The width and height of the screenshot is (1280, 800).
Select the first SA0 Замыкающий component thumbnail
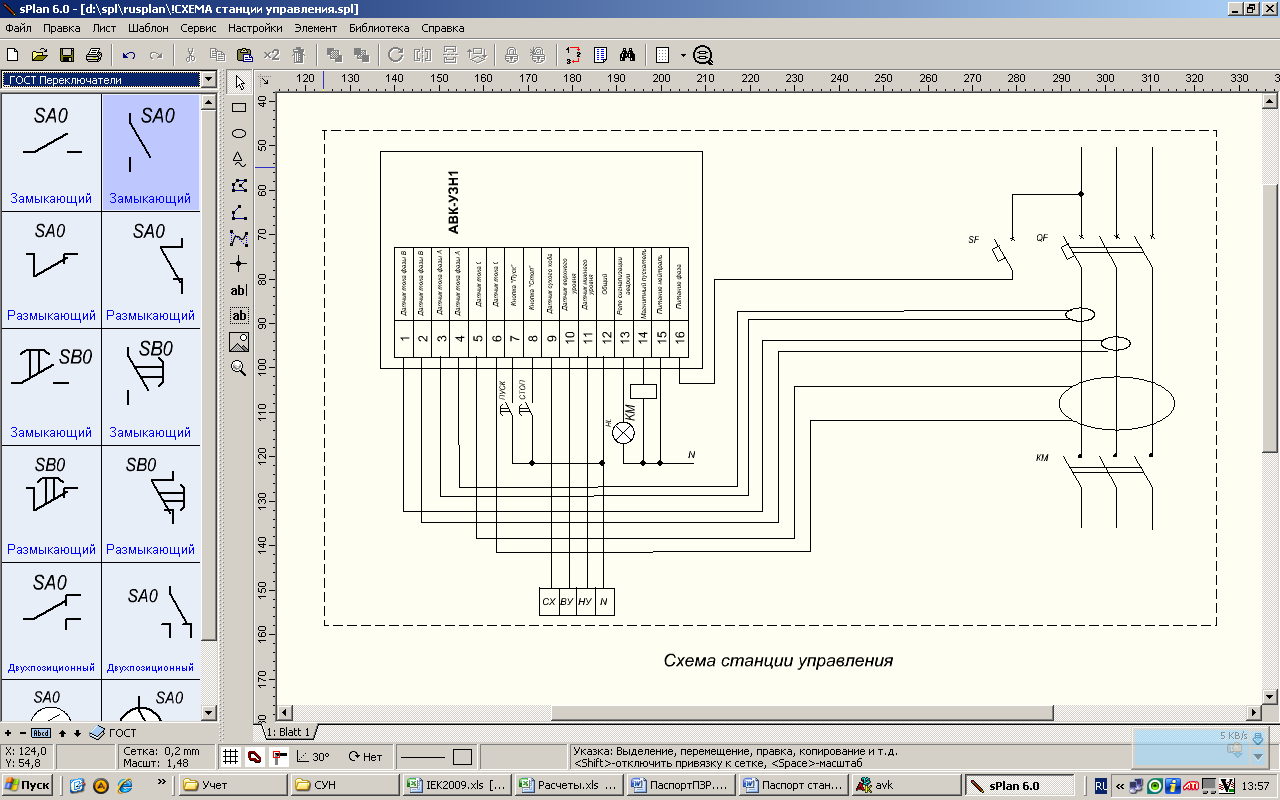tap(51, 152)
